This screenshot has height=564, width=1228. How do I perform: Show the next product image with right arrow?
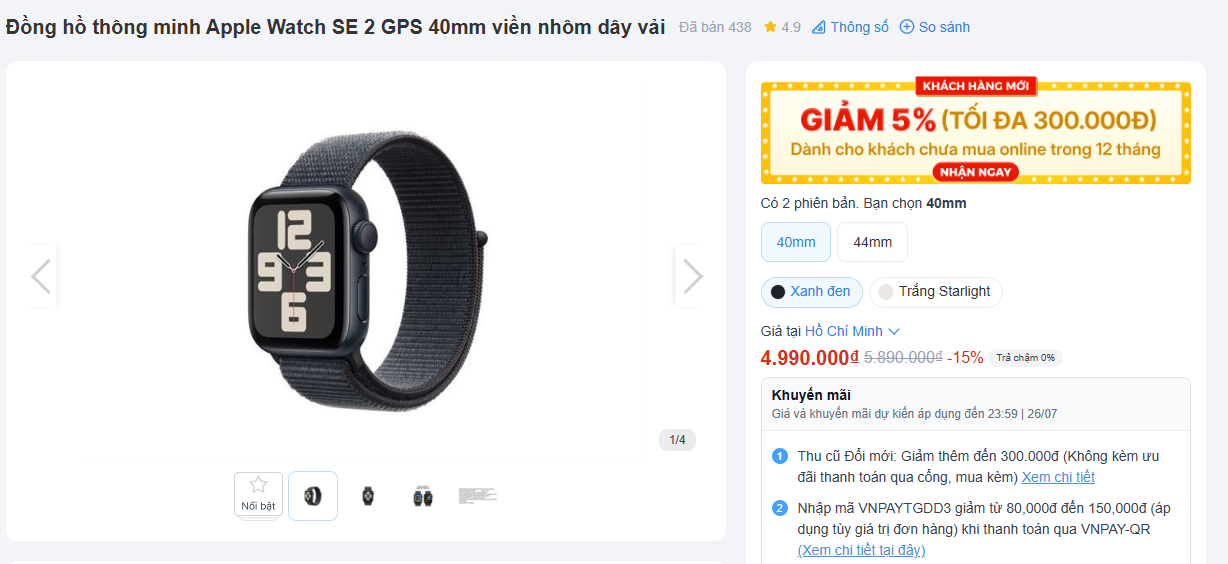coord(692,276)
